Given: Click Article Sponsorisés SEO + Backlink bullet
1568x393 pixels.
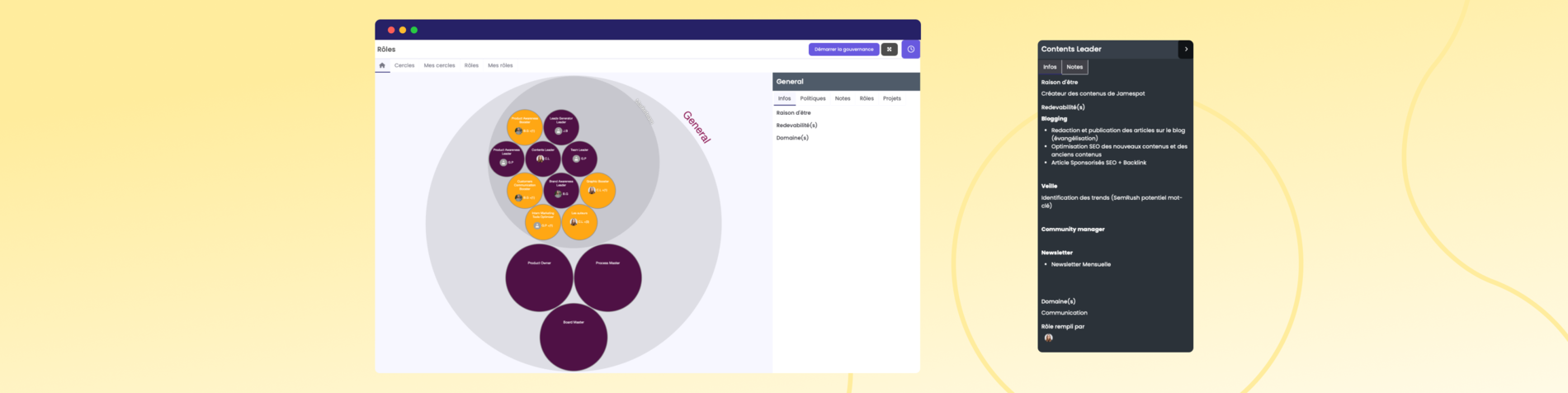Looking at the screenshot, I should [1098, 163].
